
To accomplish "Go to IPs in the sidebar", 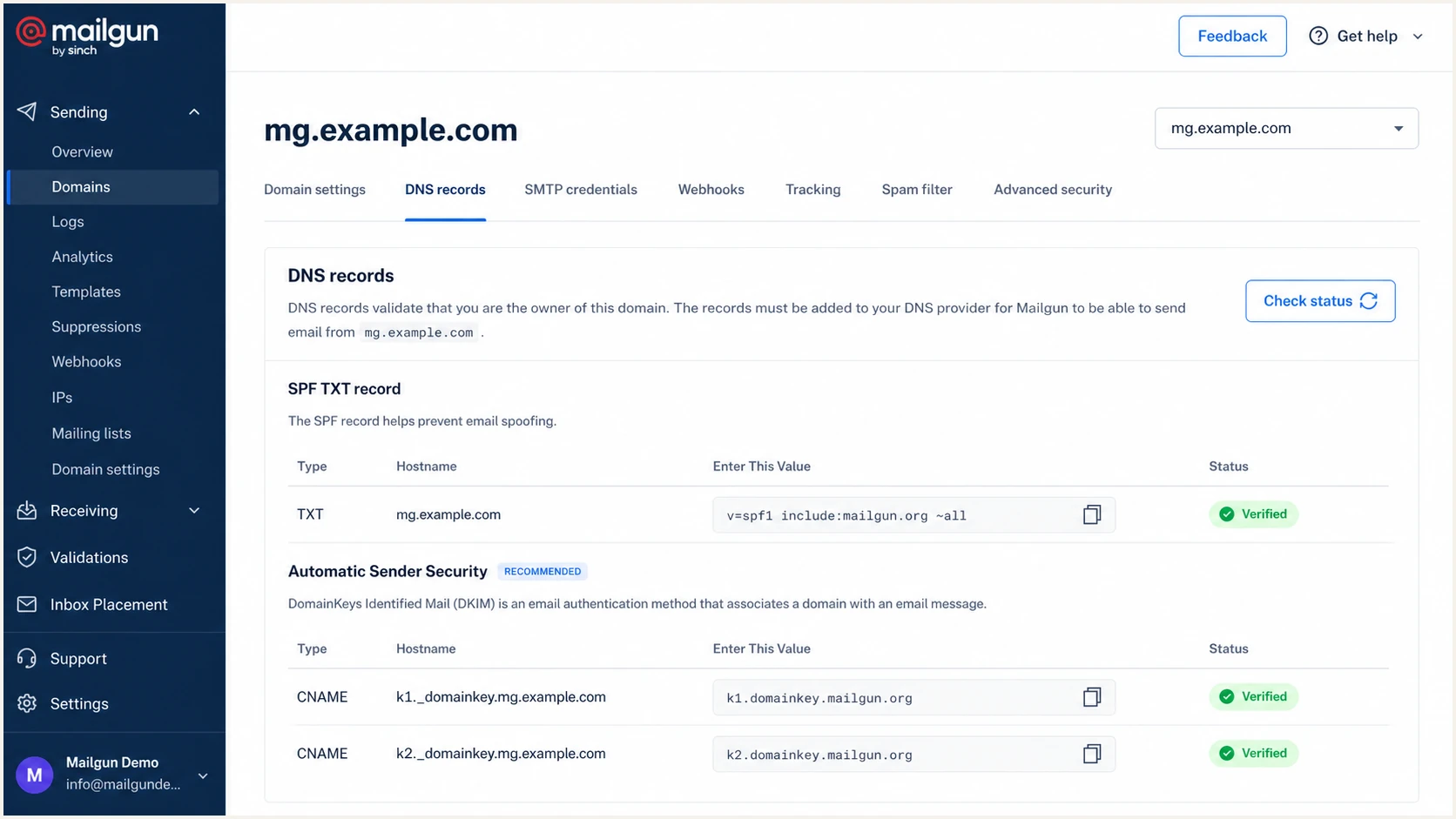I will (62, 397).
